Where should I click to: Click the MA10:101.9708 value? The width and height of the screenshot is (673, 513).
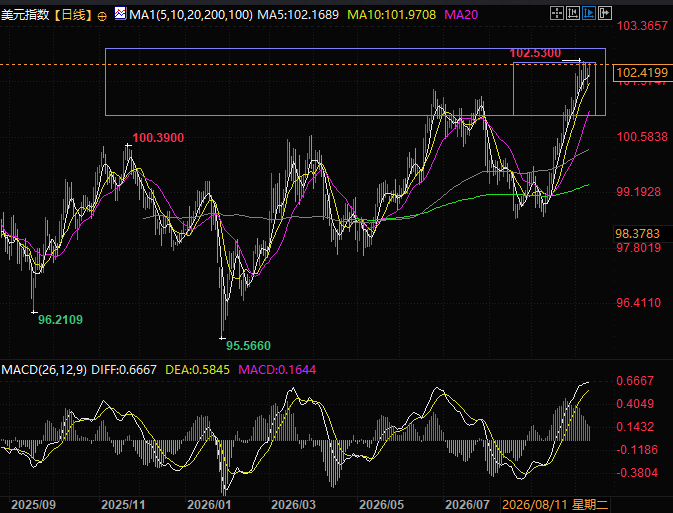(x=391, y=15)
